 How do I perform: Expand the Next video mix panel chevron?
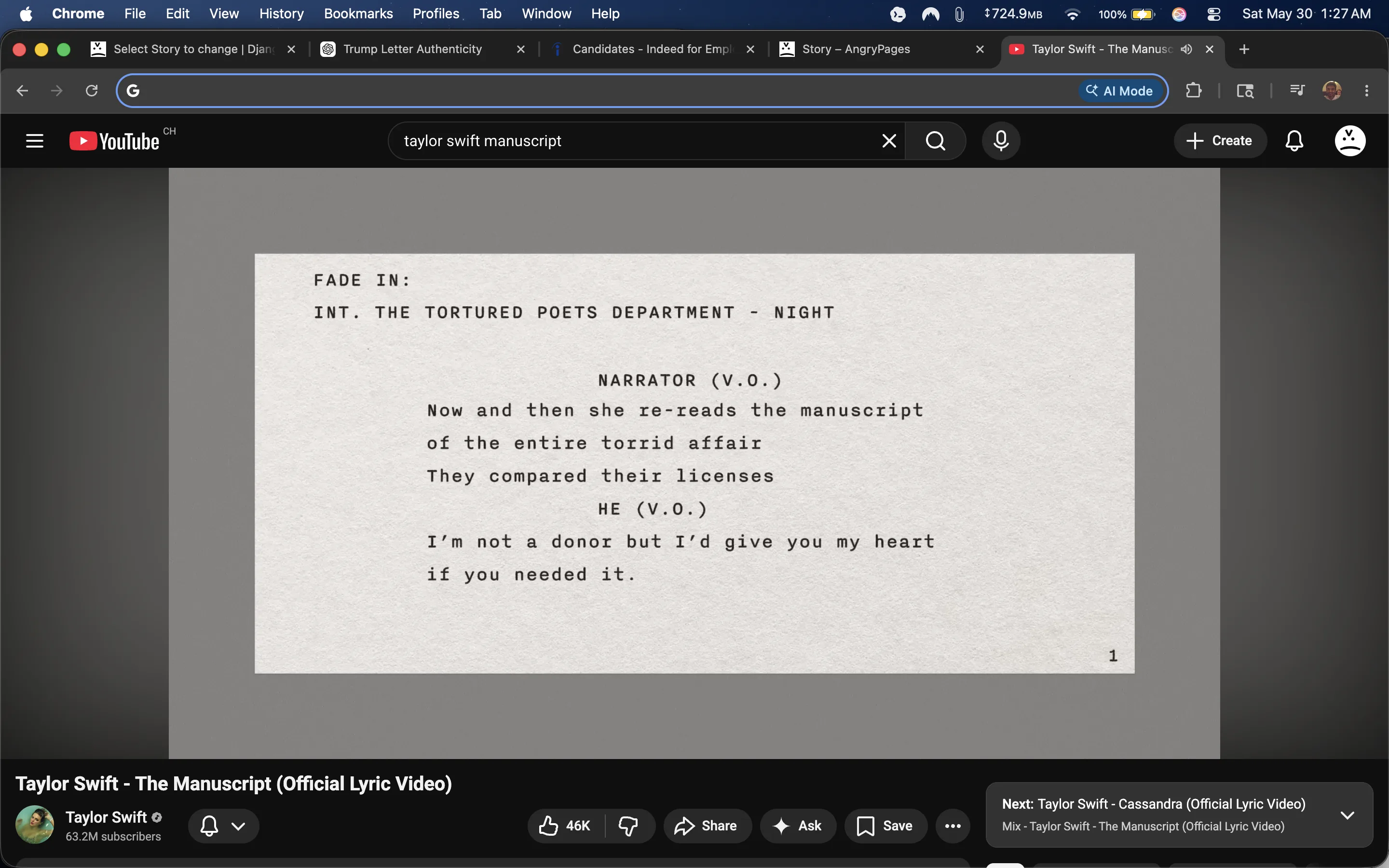1347,815
